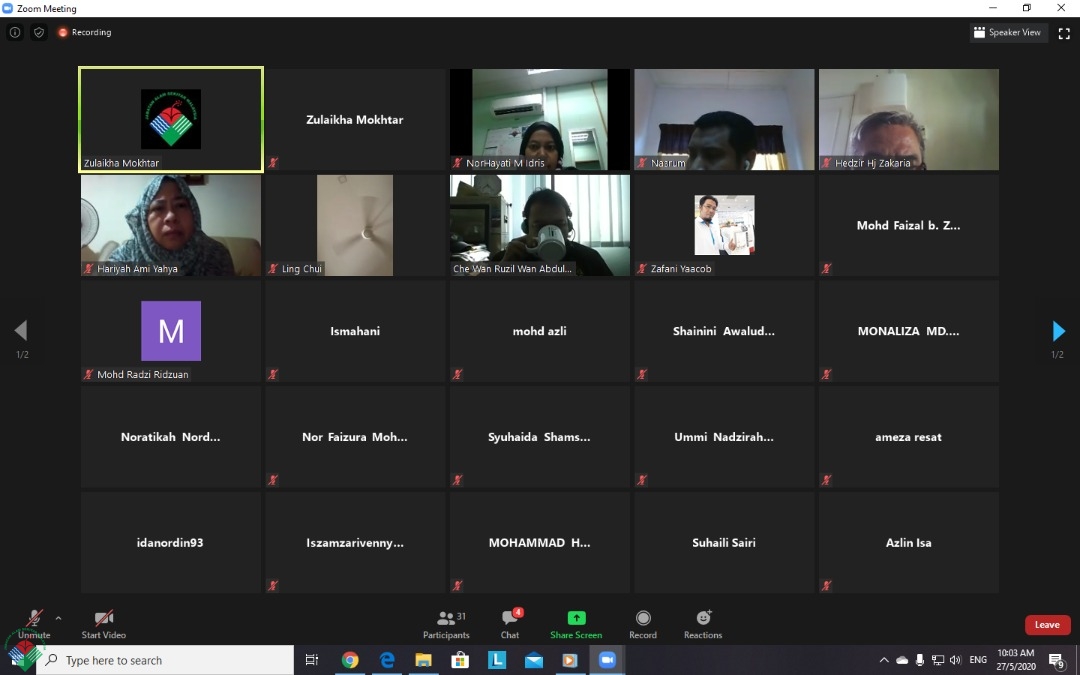
Task: Click Zoom icon on taskbar
Action: (607, 661)
